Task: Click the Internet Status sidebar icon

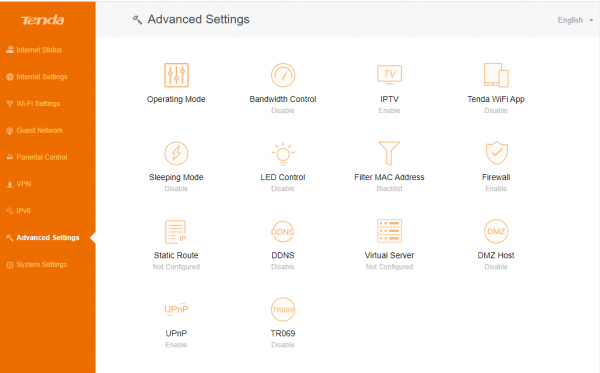Action: 10,50
